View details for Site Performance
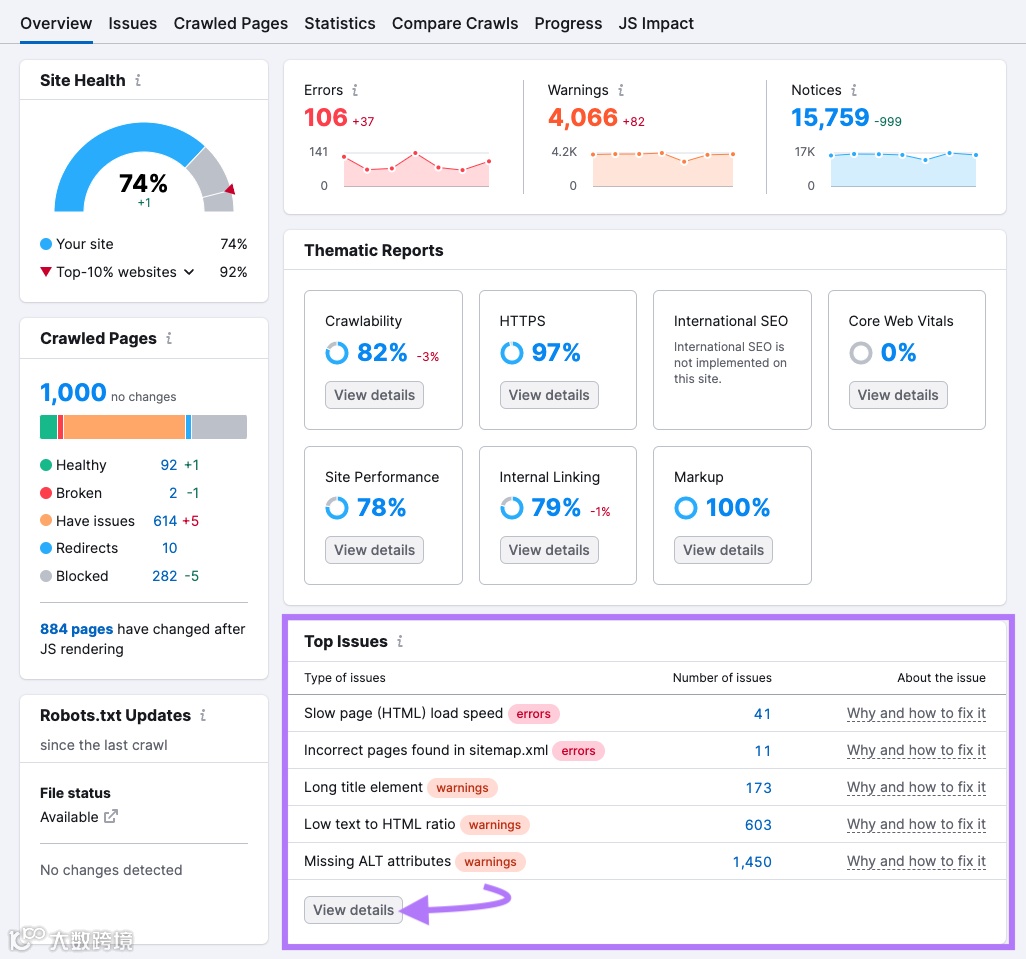This screenshot has width=1026, height=959. 374,550
